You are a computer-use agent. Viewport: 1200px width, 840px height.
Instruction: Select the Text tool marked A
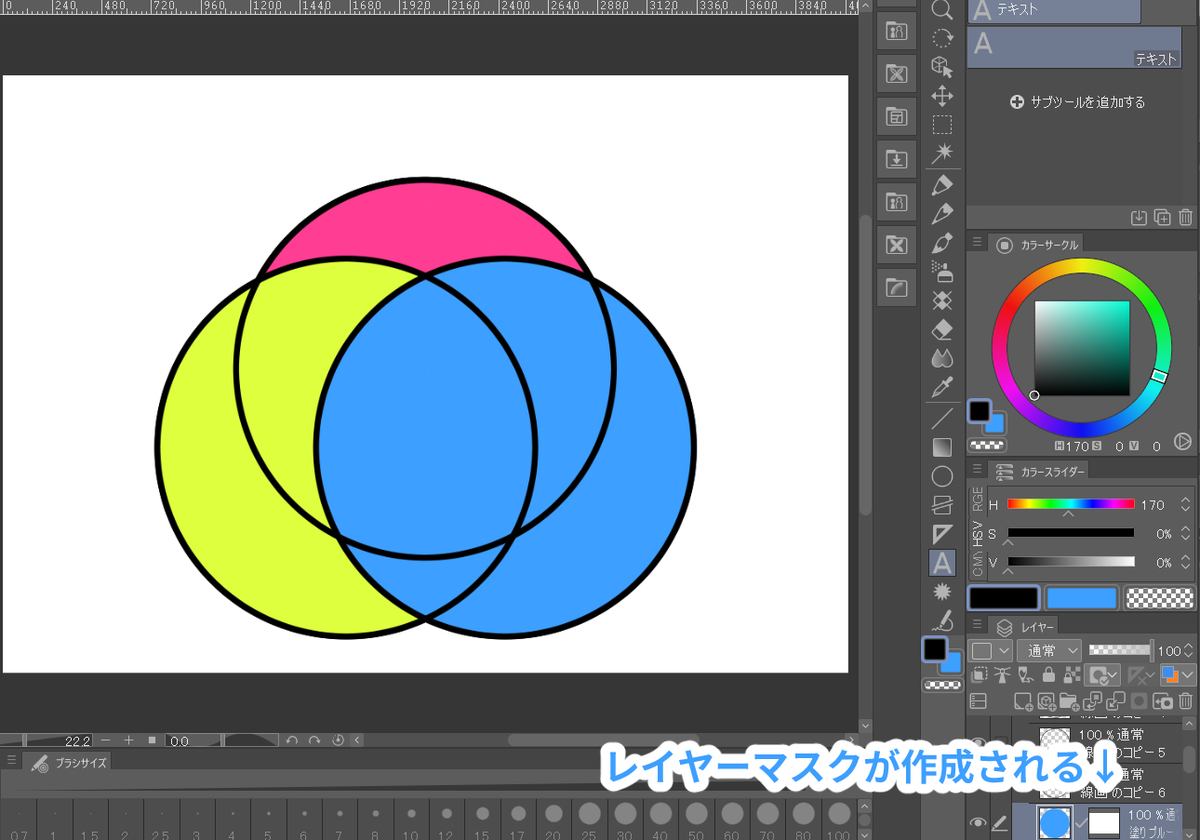pyautogui.click(x=942, y=563)
